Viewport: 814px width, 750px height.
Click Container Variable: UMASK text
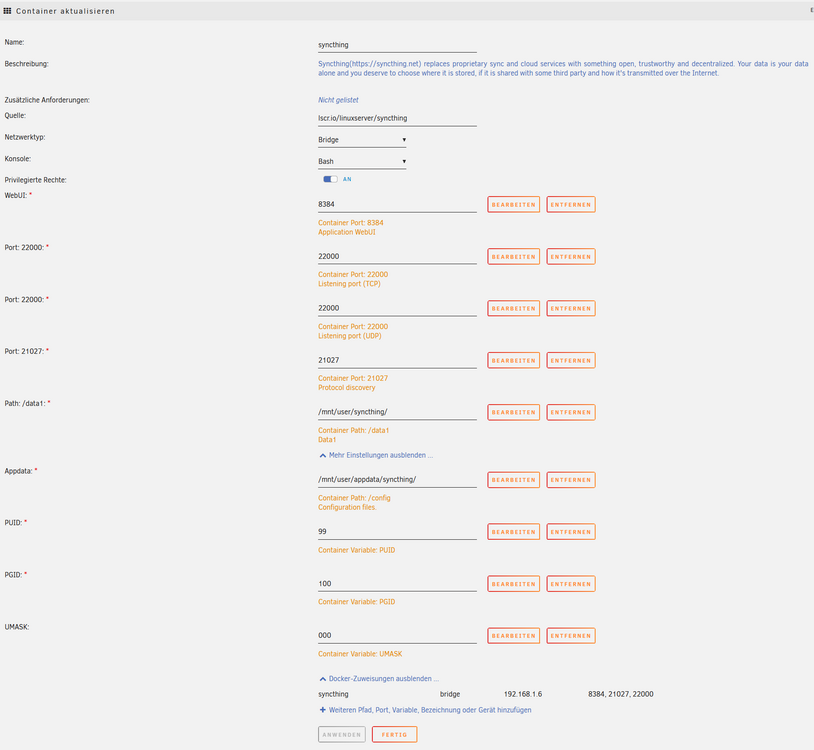tap(360, 654)
